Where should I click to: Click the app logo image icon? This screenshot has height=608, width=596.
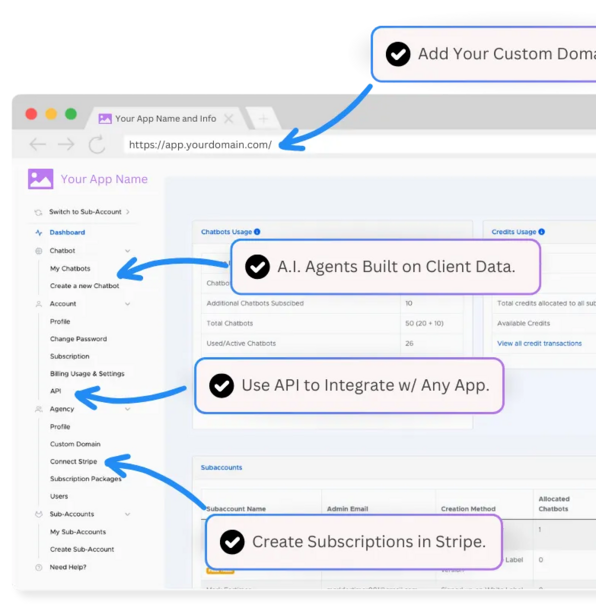pyautogui.click(x=40, y=179)
